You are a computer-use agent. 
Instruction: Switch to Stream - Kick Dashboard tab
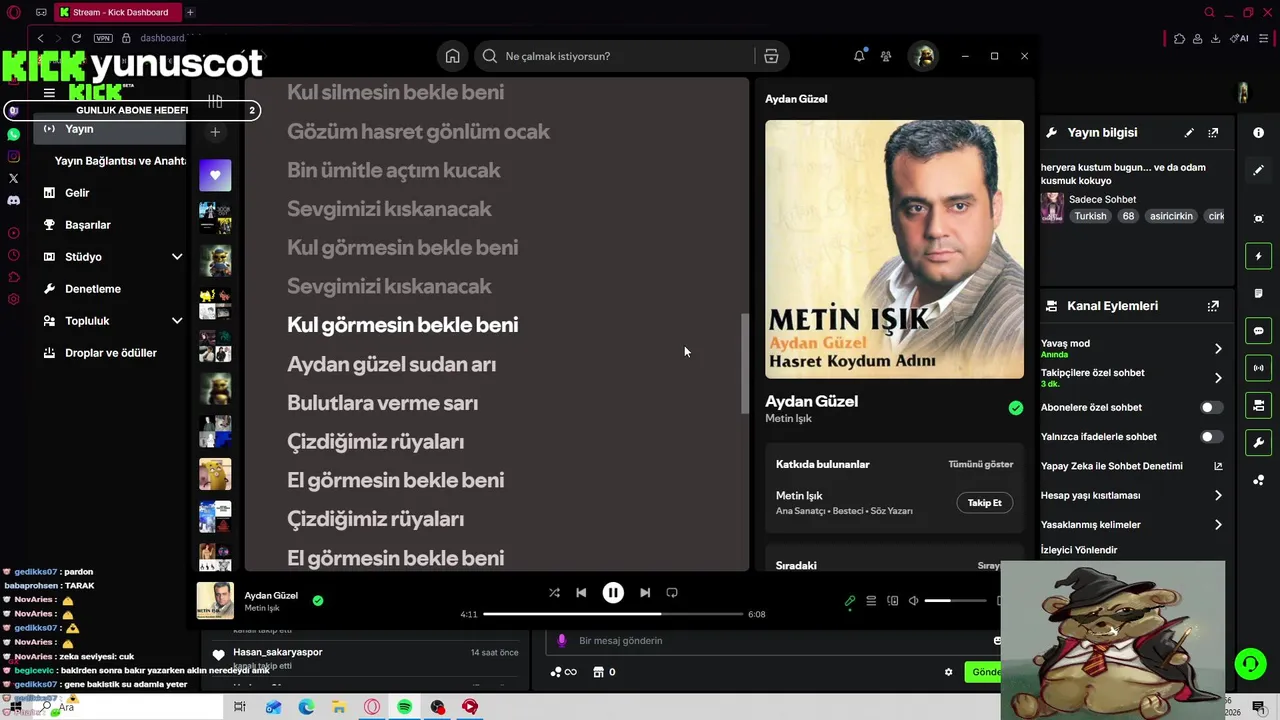tap(118, 12)
